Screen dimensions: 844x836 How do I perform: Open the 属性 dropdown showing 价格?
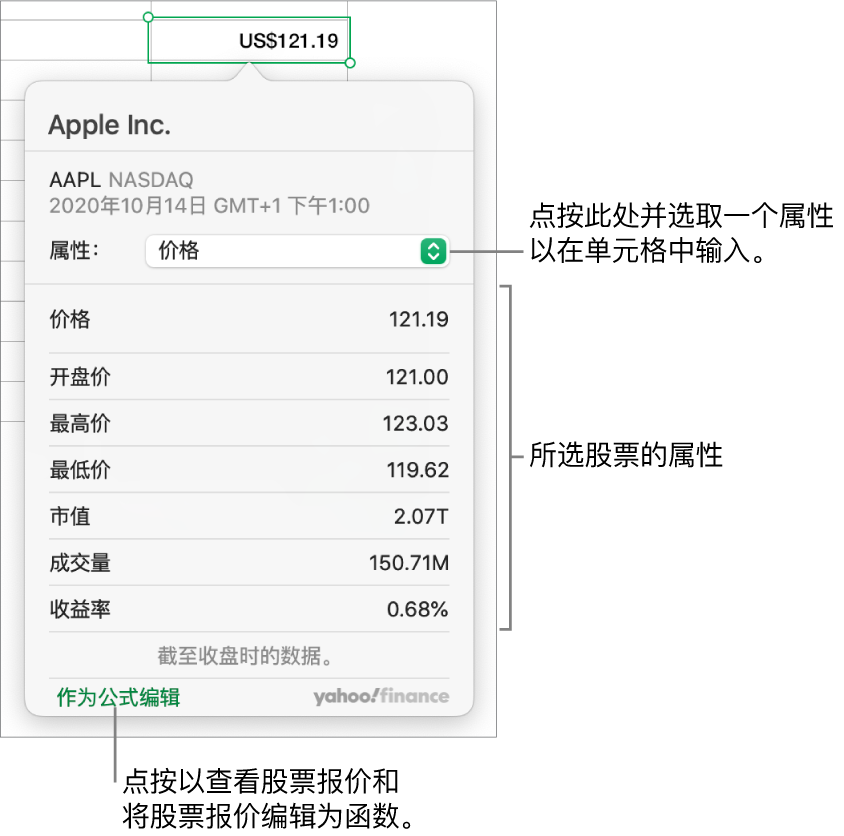click(297, 251)
